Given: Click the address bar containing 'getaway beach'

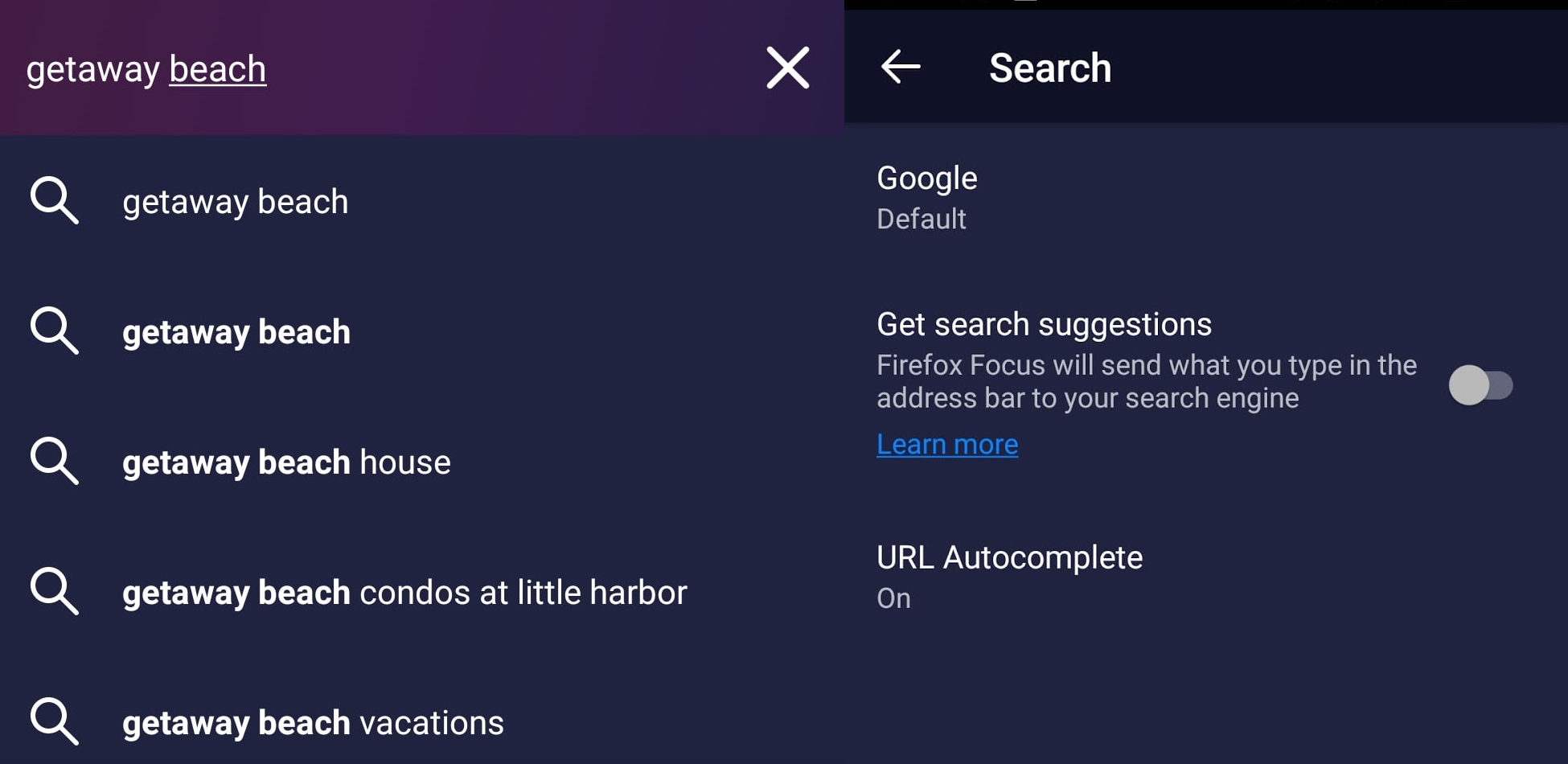Looking at the screenshot, I should click(378, 68).
